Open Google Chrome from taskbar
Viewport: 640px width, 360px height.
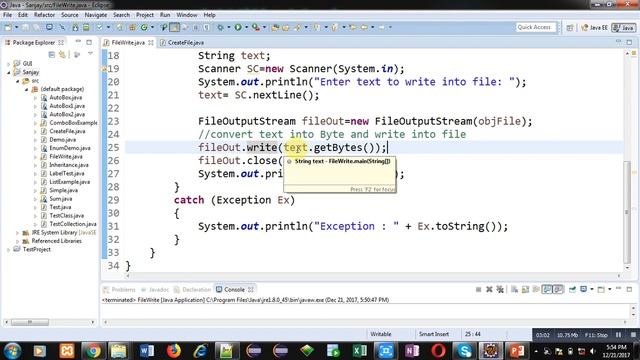(x=93, y=351)
